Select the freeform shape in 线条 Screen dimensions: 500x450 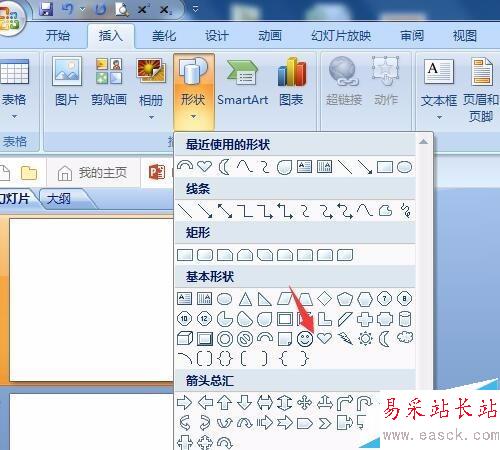pyautogui.click(x=385, y=211)
